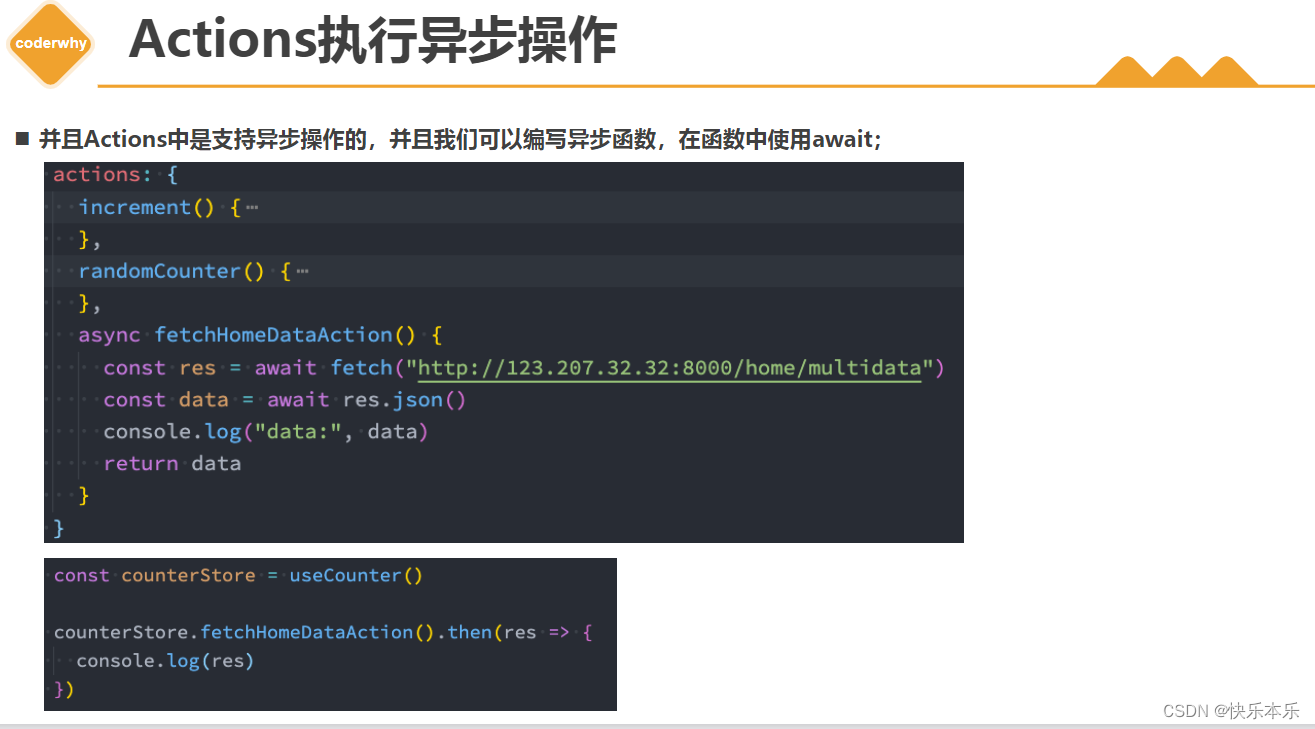Viewport: 1315px width, 729px height.
Task: Click the "actions: {" code line
Action: click(115, 175)
